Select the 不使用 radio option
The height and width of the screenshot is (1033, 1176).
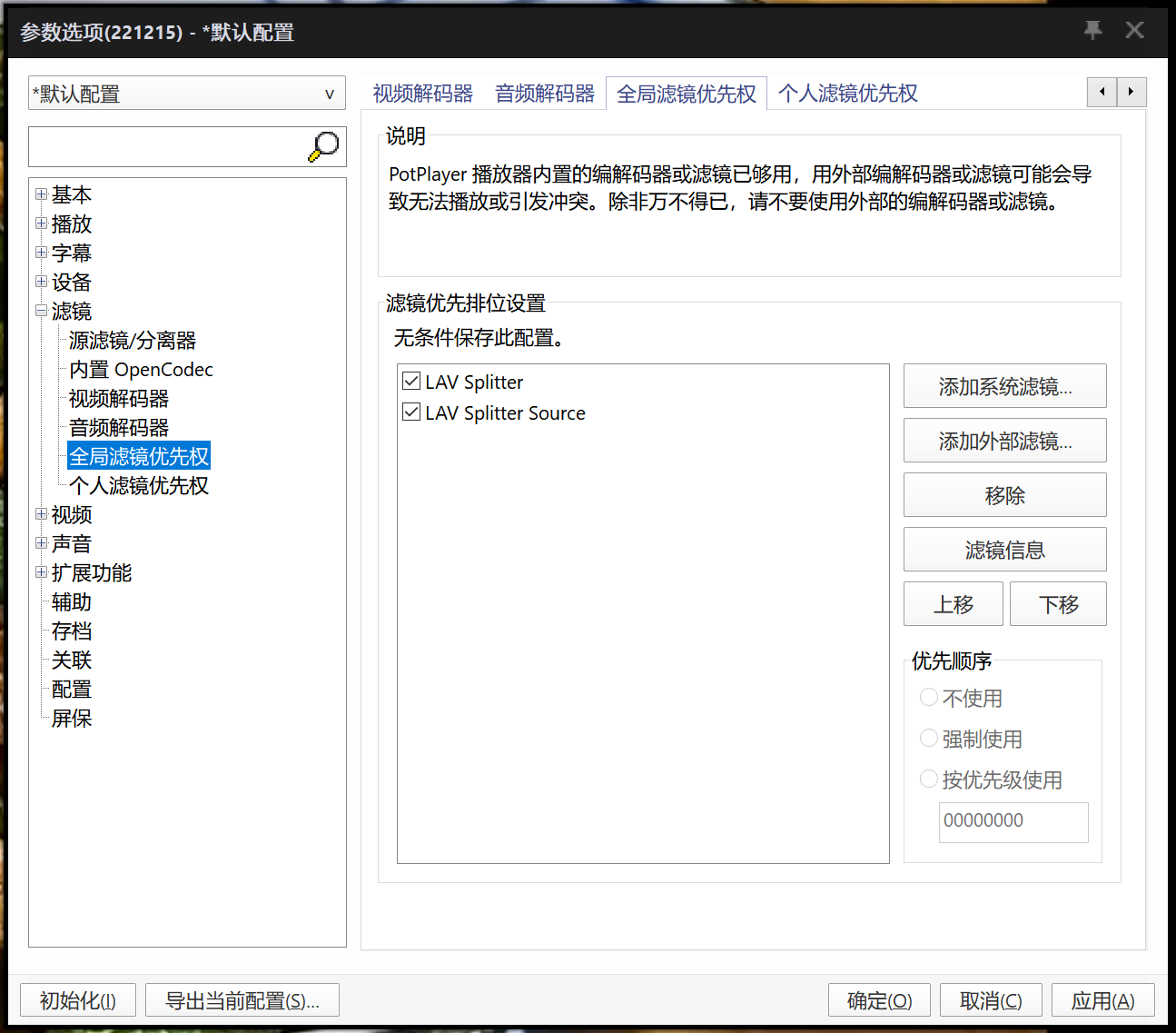tap(928, 697)
